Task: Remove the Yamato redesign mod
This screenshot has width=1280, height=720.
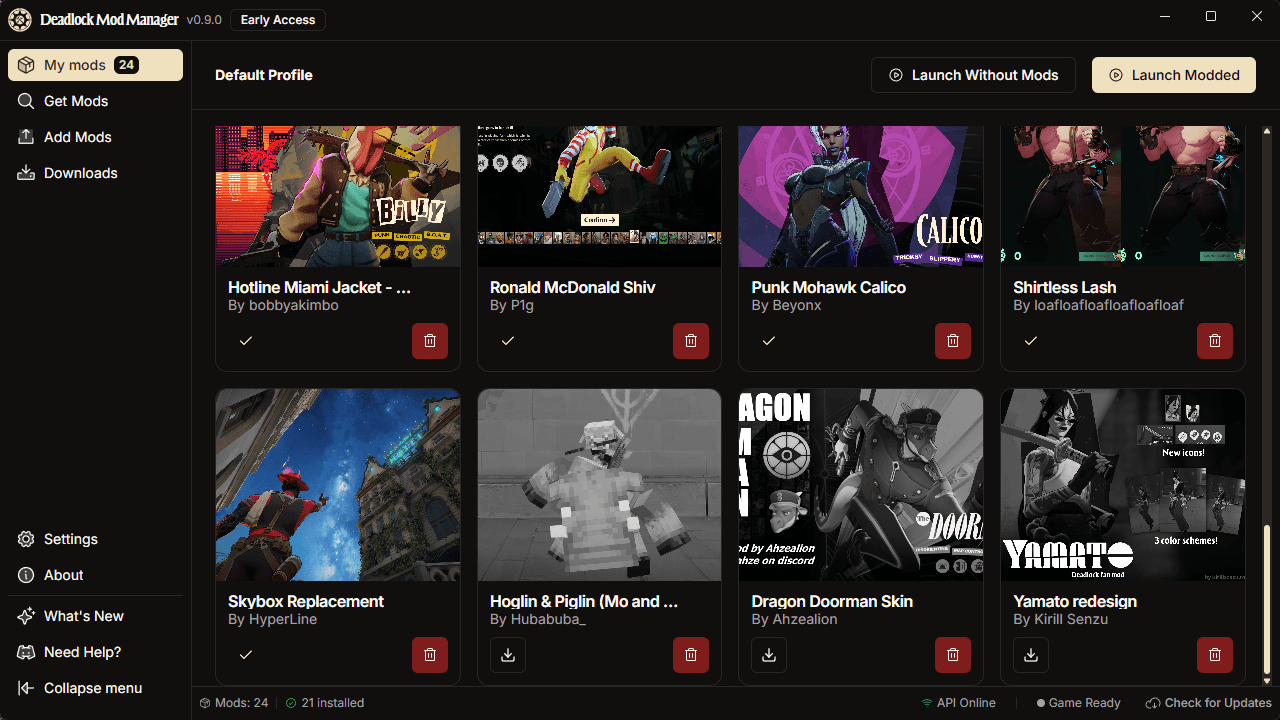Action: [1214, 655]
